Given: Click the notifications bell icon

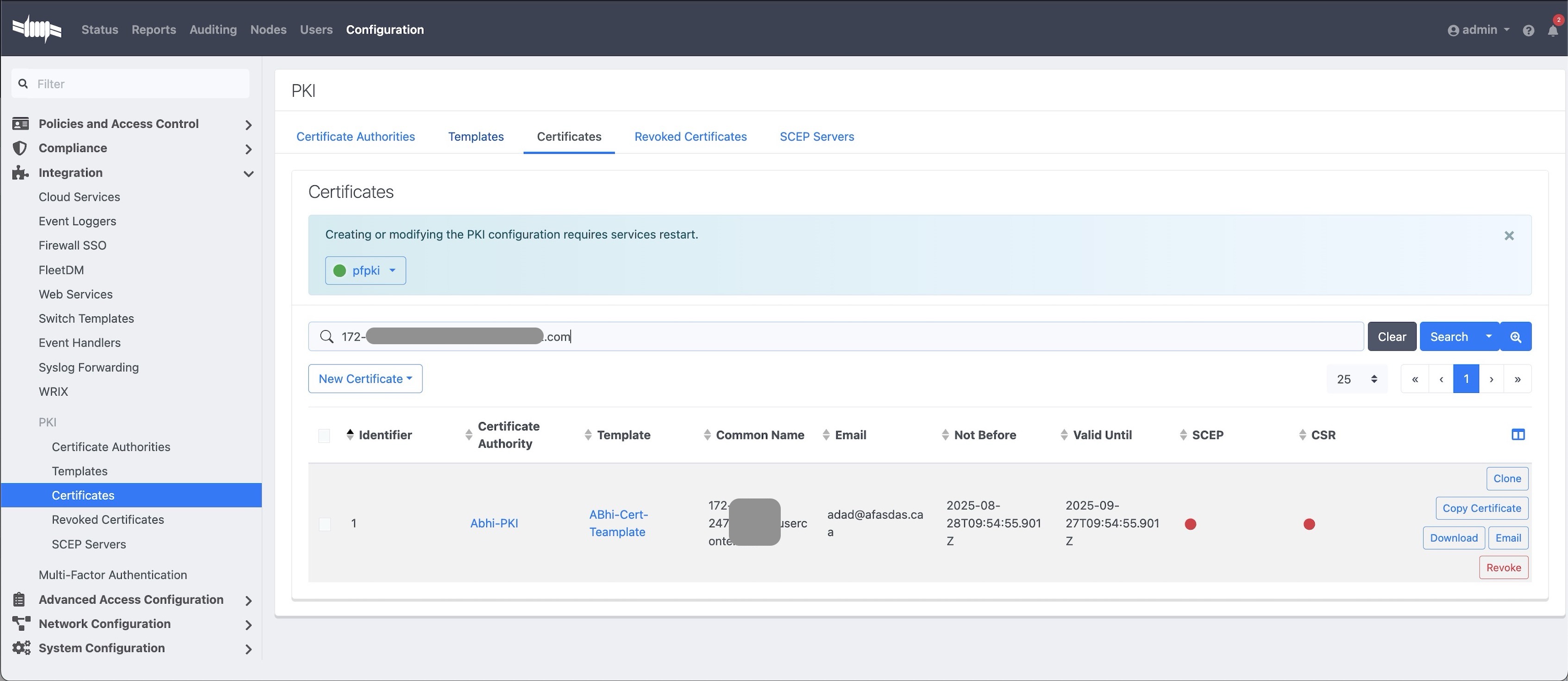Looking at the screenshot, I should [x=1553, y=30].
